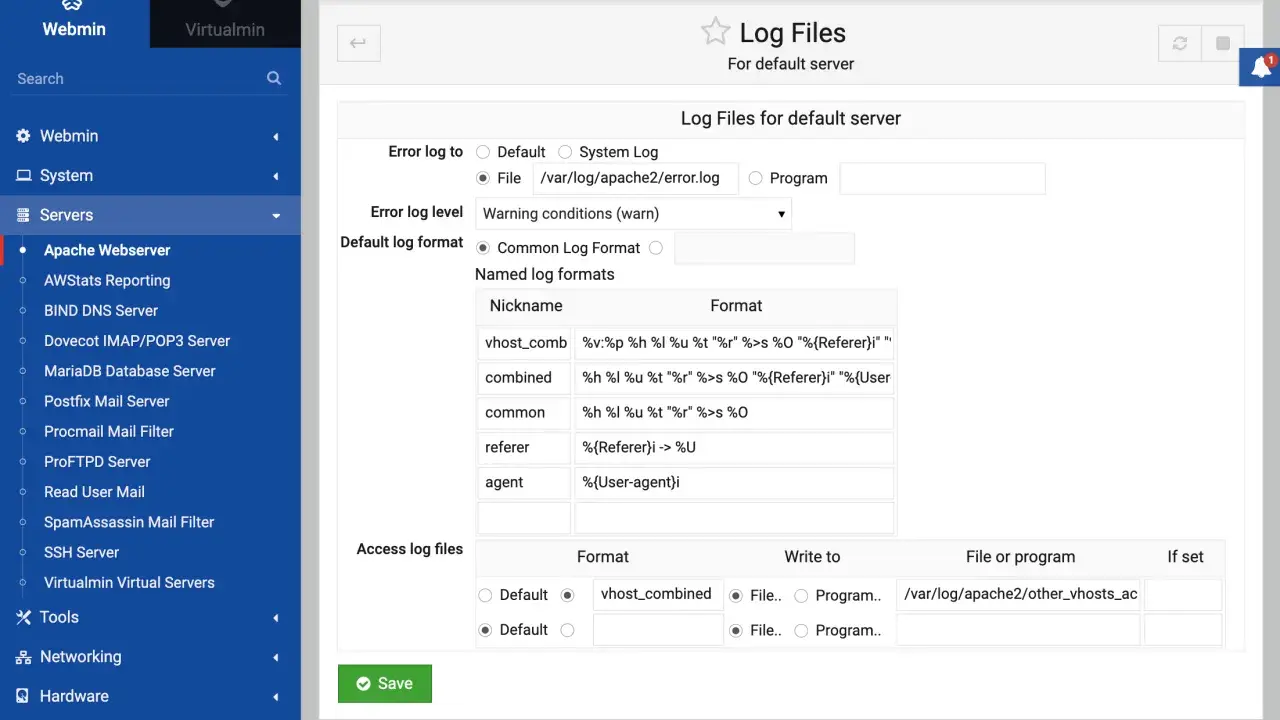1280x720 pixels.
Task: Switch to the Webmin tab
Action: tap(74, 23)
